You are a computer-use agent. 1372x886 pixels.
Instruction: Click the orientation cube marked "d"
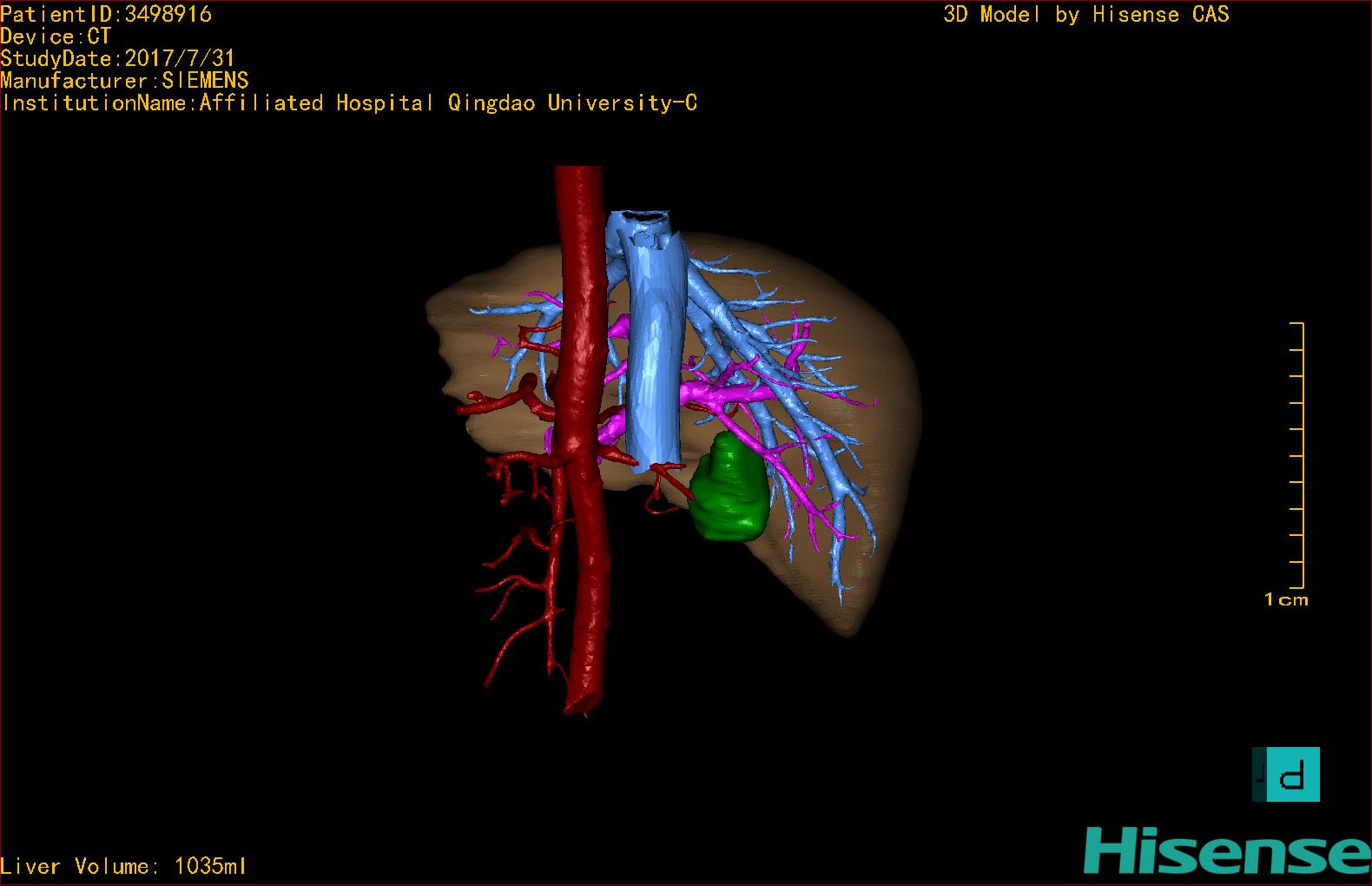tap(1286, 774)
